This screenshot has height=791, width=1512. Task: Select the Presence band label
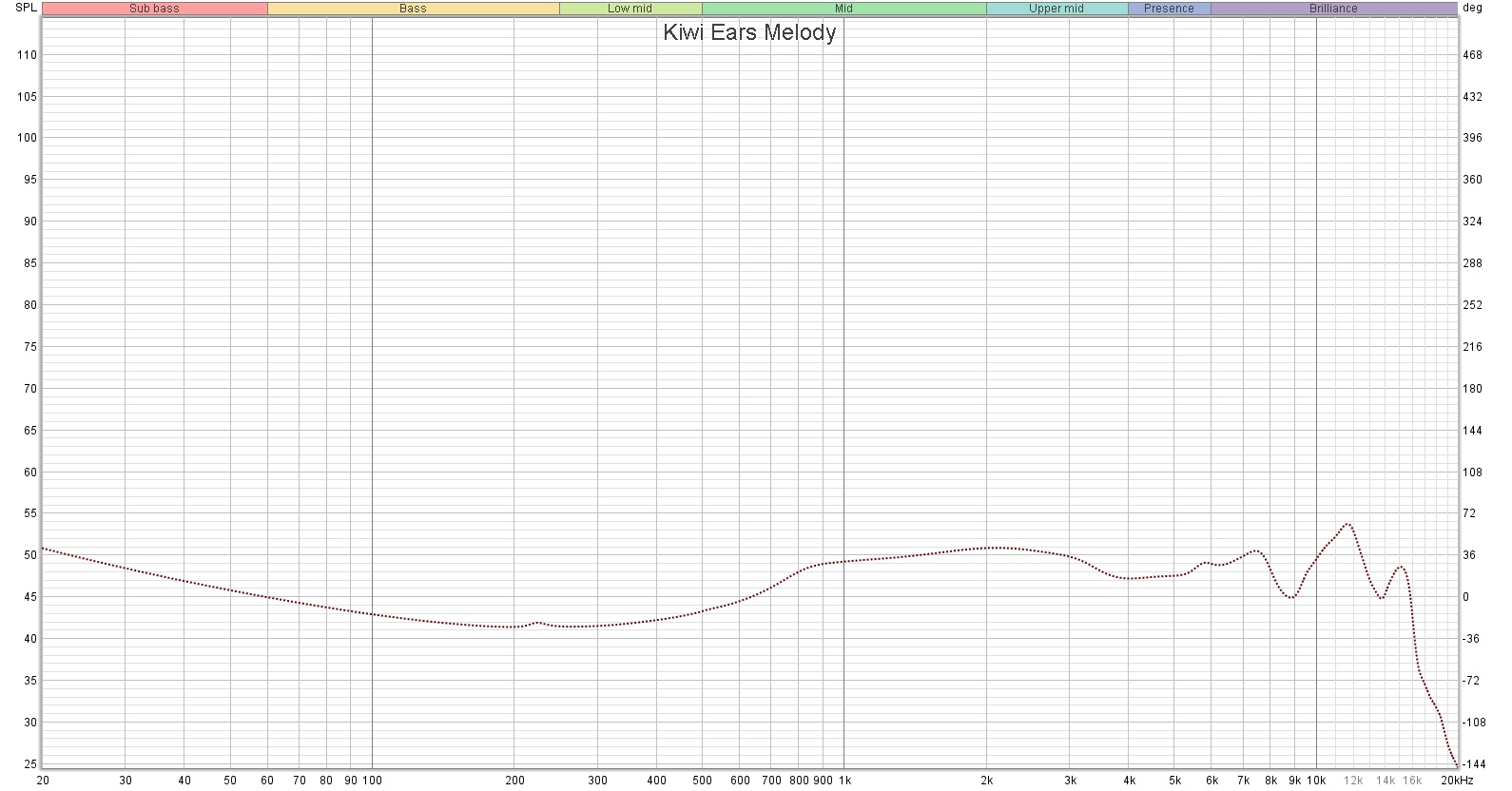tap(1169, 9)
